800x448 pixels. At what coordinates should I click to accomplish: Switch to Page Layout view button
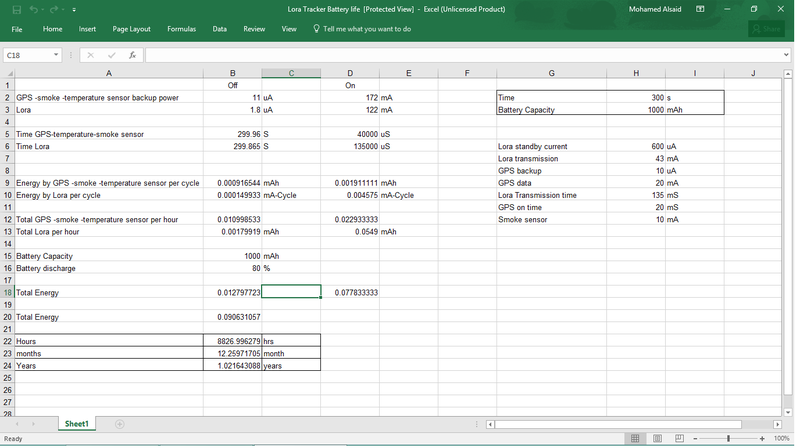tap(656, 438)
